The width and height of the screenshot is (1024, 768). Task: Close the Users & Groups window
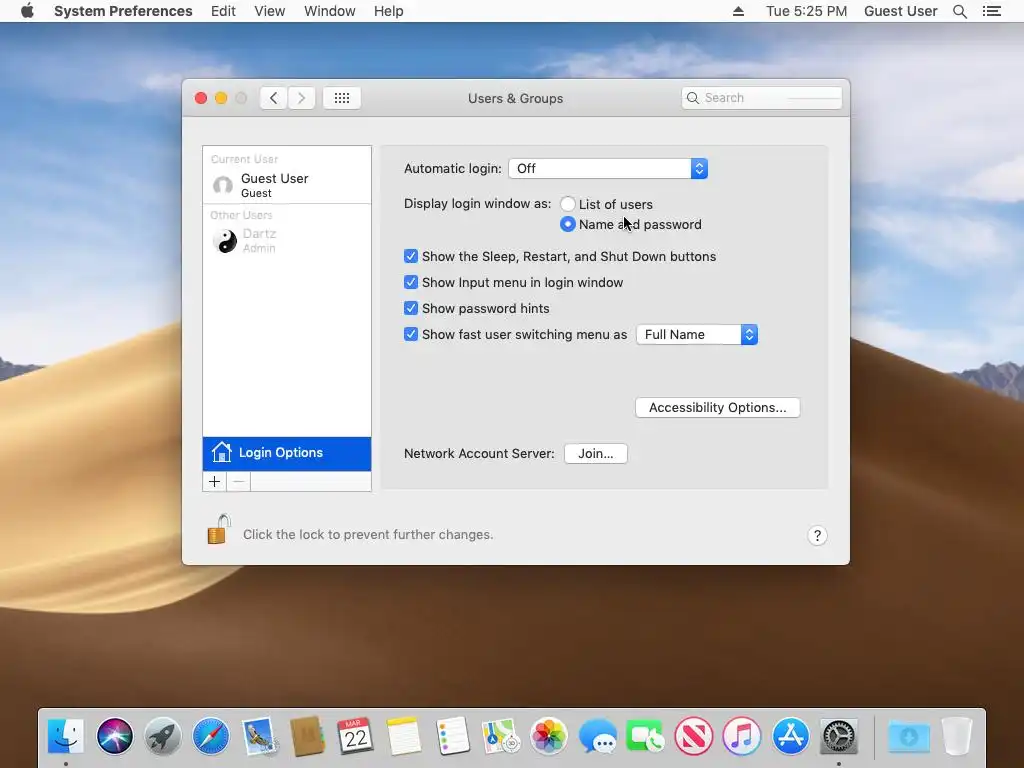(201, 98)
